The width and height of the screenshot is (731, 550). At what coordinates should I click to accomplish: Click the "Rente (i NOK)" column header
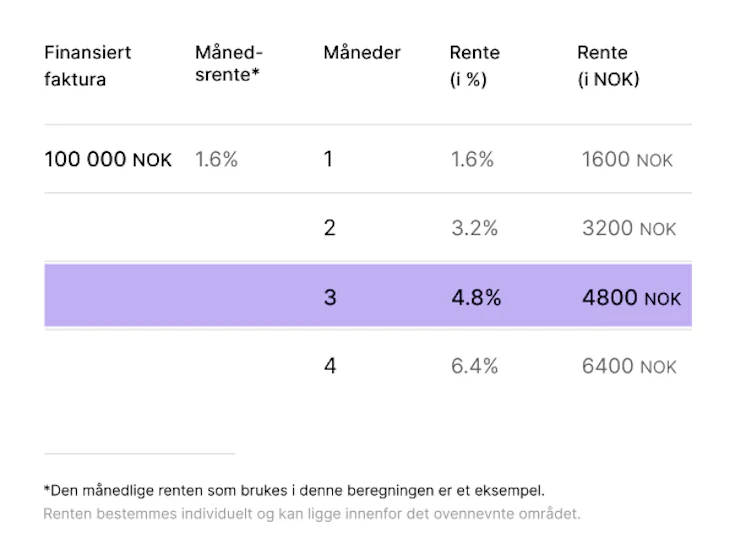[608, 66]
